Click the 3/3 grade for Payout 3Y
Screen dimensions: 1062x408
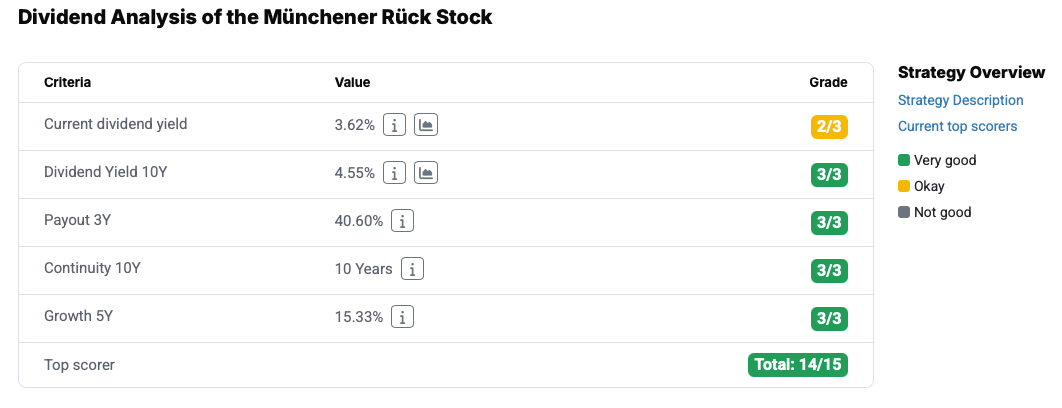(x=829, y=222)
